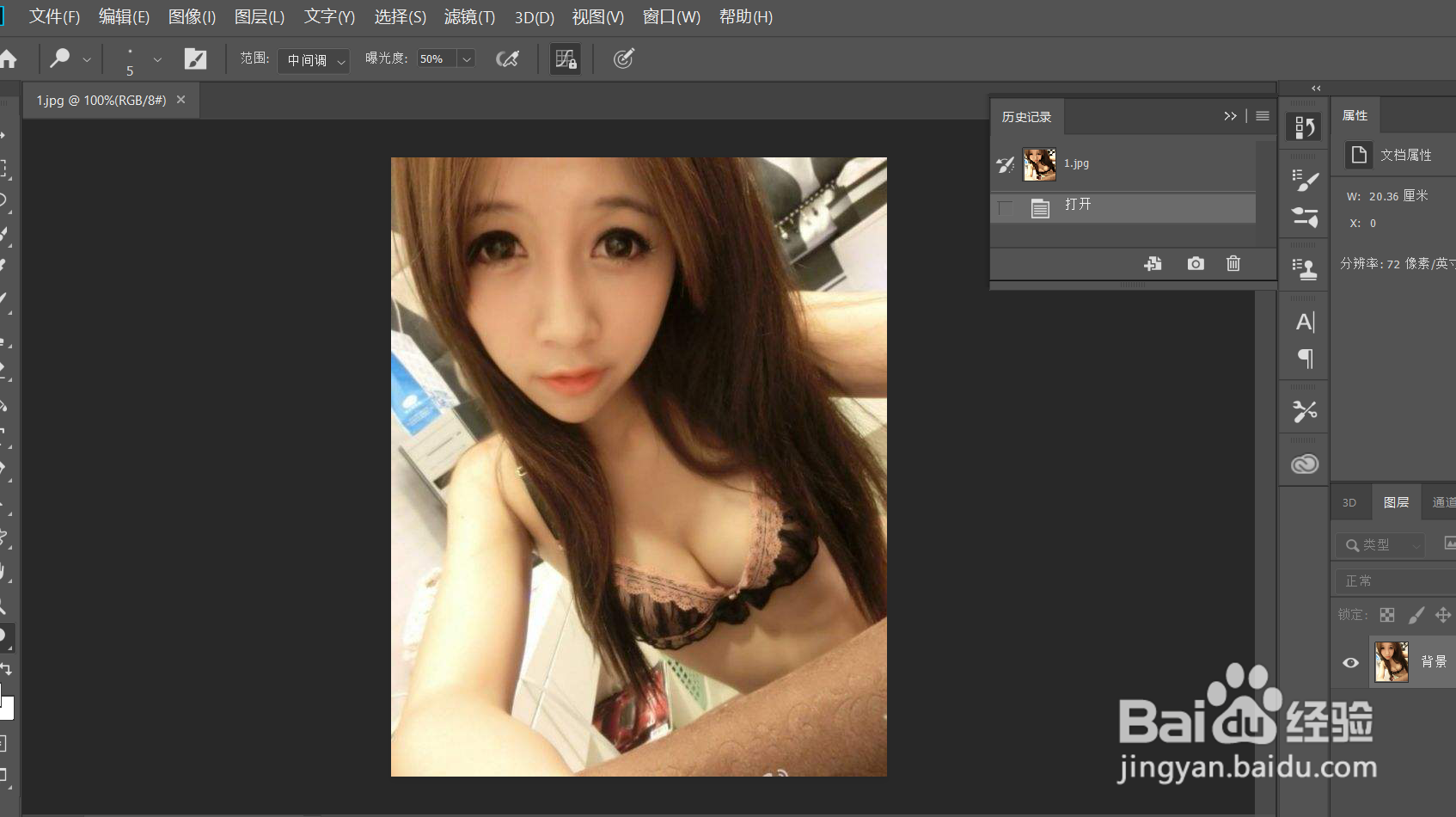The height and width of the screenshot is (817, 1456).
Task: Collapse dock with double arrow icon
Action: 1316,89
